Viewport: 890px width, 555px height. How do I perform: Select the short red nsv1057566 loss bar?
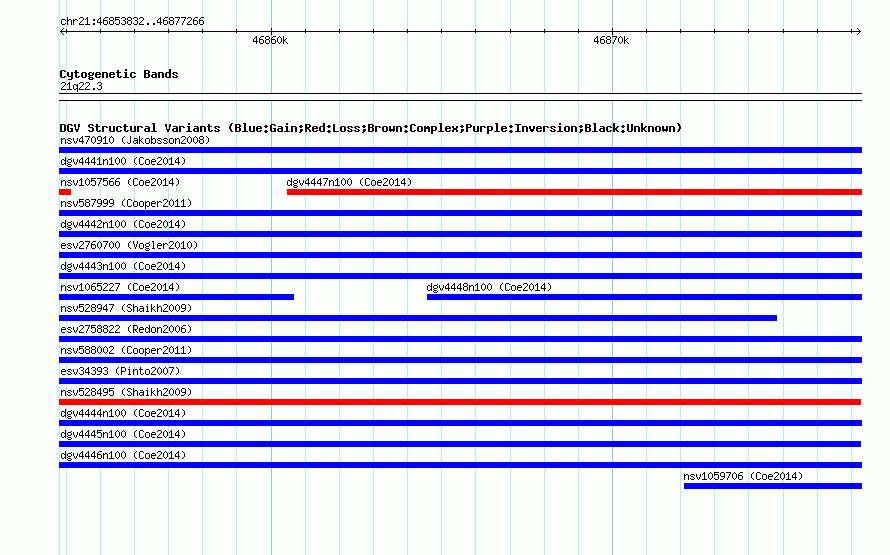[x=65, y=192]
